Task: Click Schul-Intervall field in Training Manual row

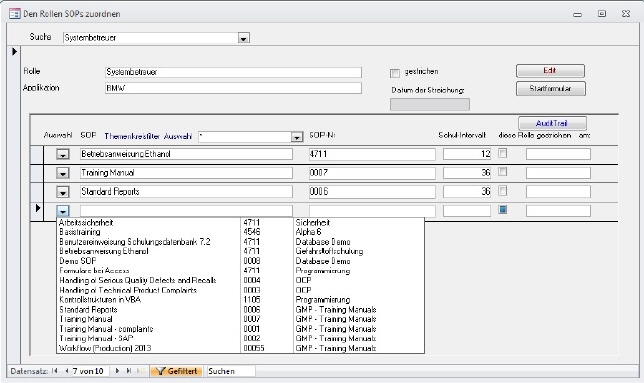Action: [467, 173]
